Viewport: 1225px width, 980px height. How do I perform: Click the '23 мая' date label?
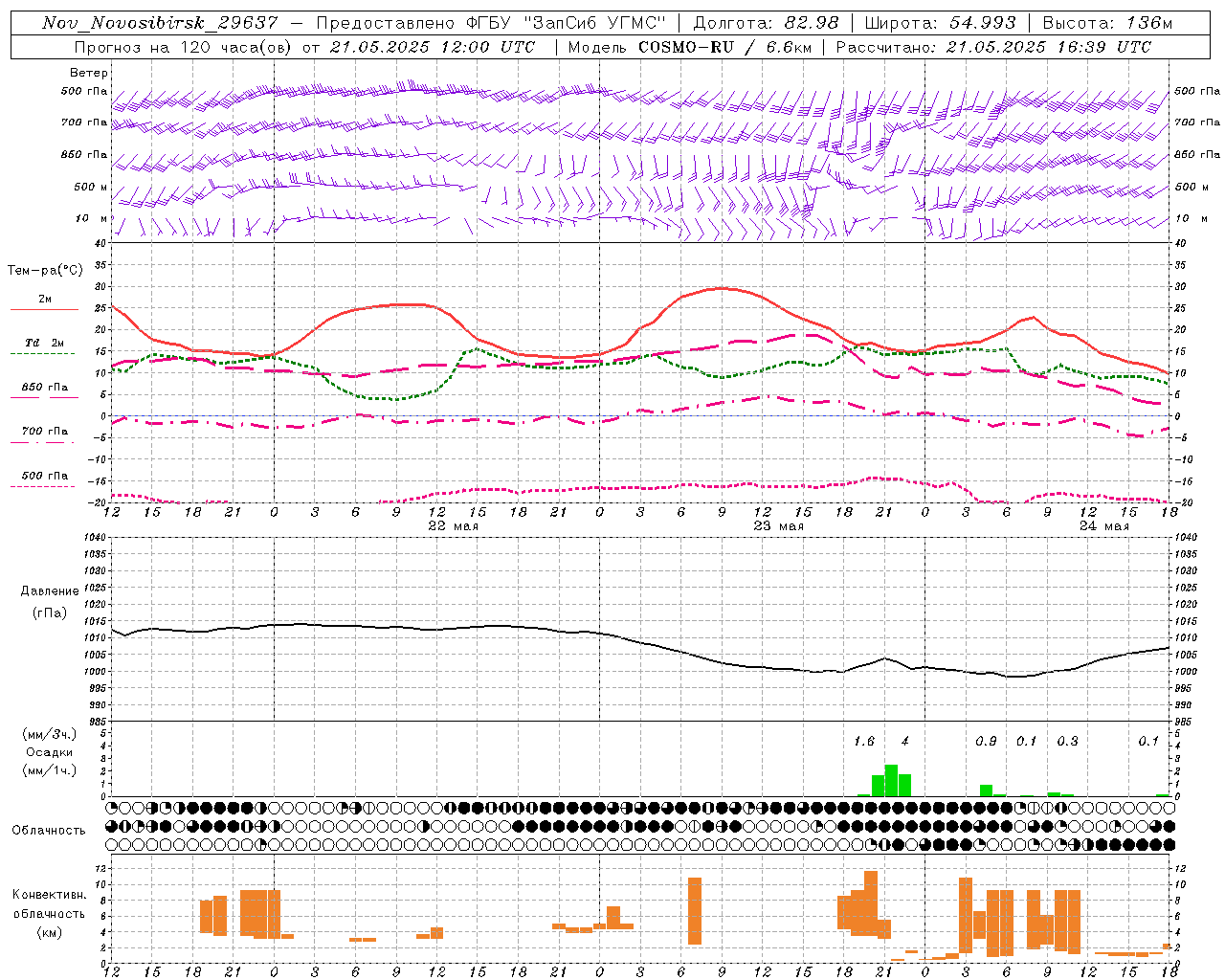point(778,526)
